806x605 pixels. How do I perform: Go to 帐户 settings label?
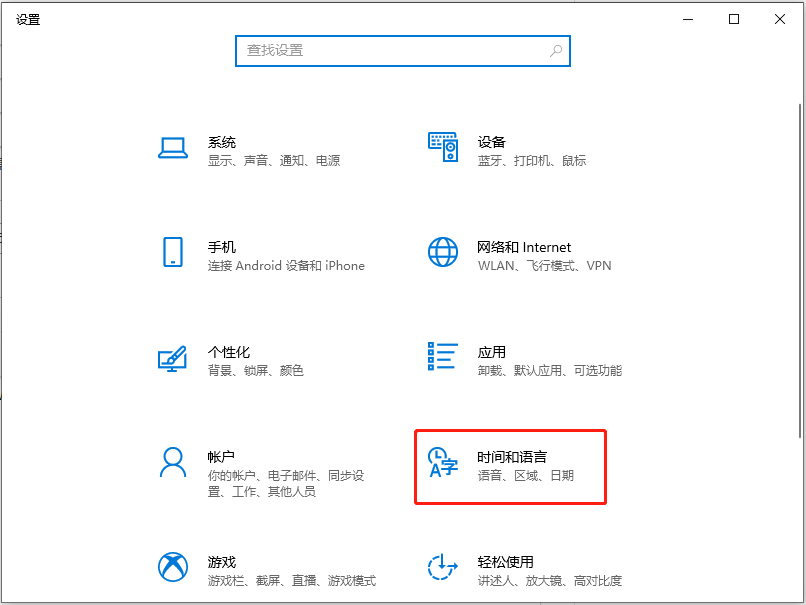[222, 457]
